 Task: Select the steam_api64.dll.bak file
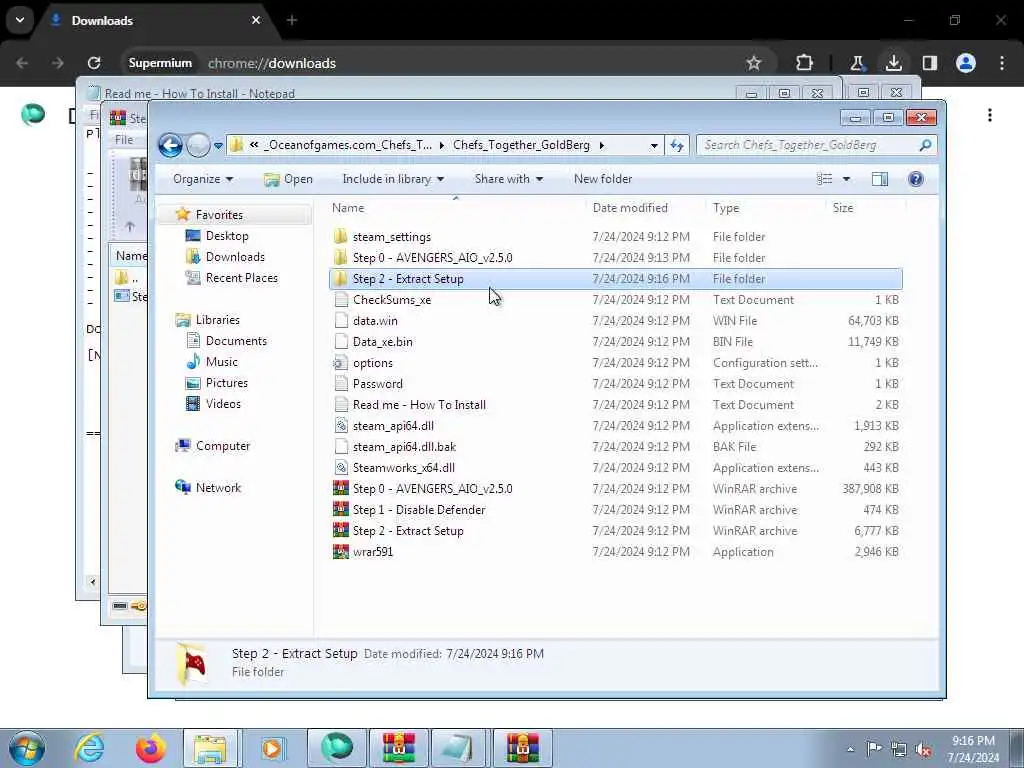(x=404, y=447)
